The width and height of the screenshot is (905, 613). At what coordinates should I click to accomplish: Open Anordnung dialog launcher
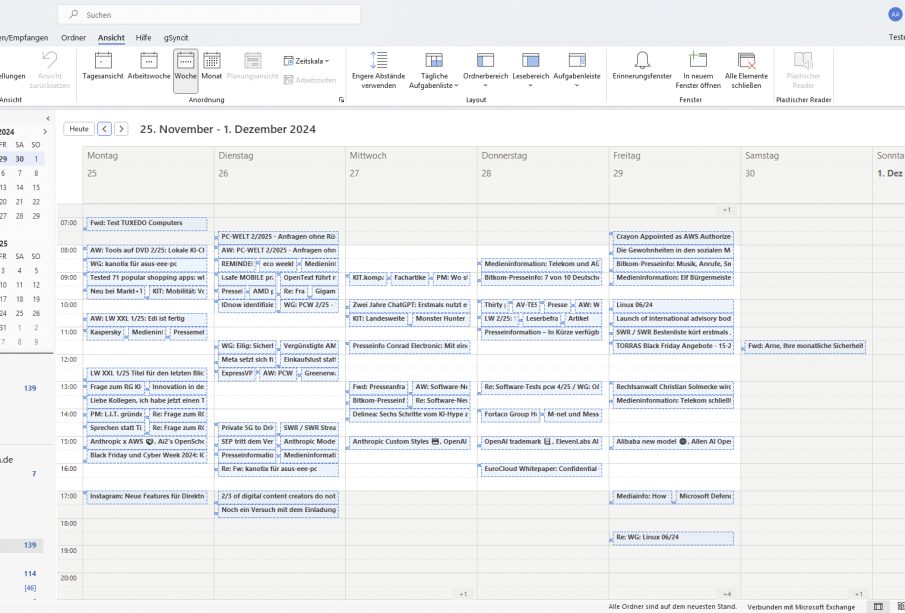pos(341,100)
